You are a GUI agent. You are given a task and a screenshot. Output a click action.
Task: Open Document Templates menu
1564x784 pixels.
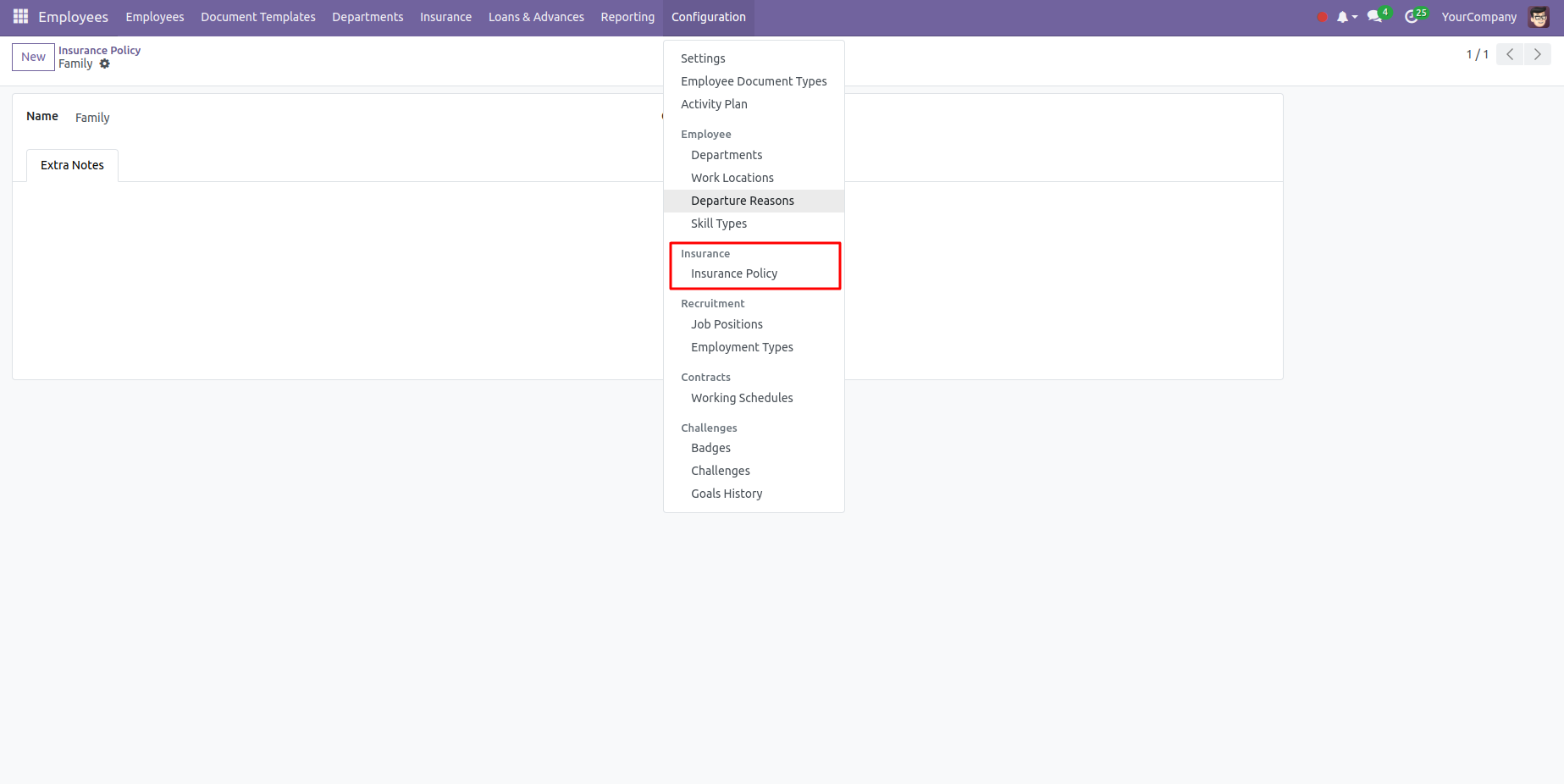258,17
